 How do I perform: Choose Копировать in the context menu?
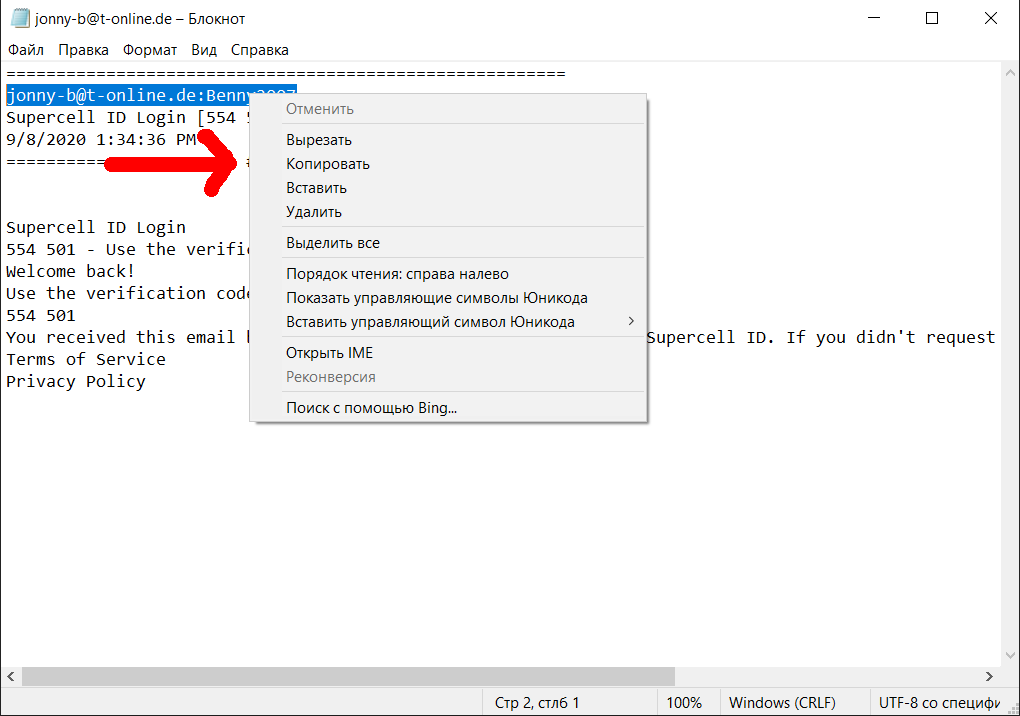tap(328, 164)
